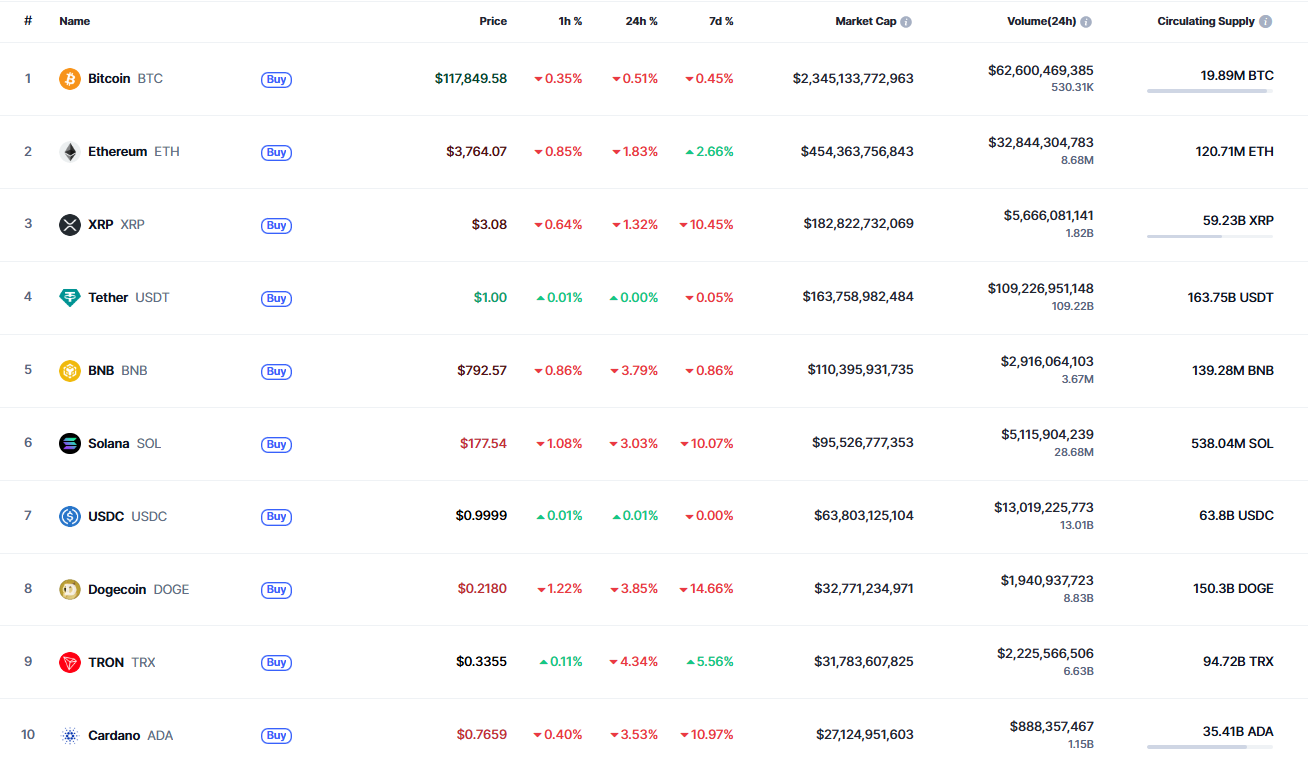Click the Bitcoin coin logo icon
Image resolution: width=1308 pixels, height=760 pixels.
coord(70,79)
